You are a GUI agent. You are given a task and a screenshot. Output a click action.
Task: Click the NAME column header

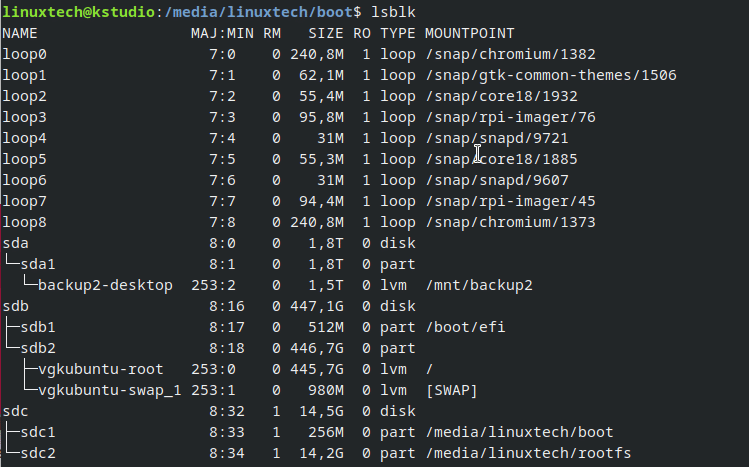(20, 33)
